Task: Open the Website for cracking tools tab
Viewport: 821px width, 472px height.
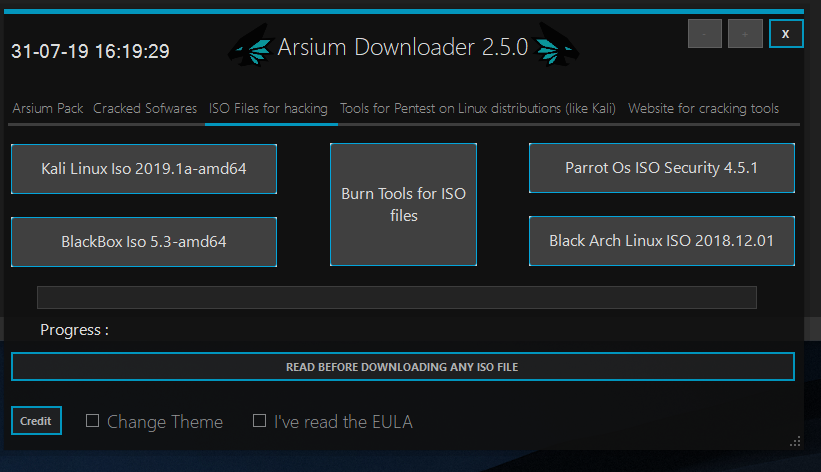Action: coord(703,108)
